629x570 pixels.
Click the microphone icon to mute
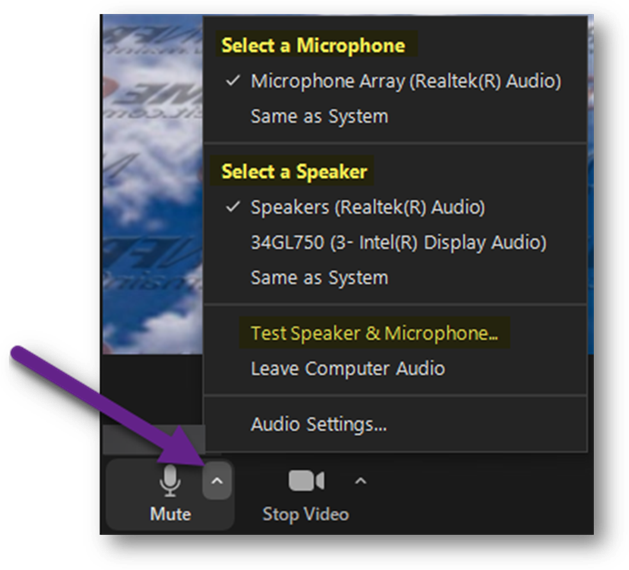170,481
